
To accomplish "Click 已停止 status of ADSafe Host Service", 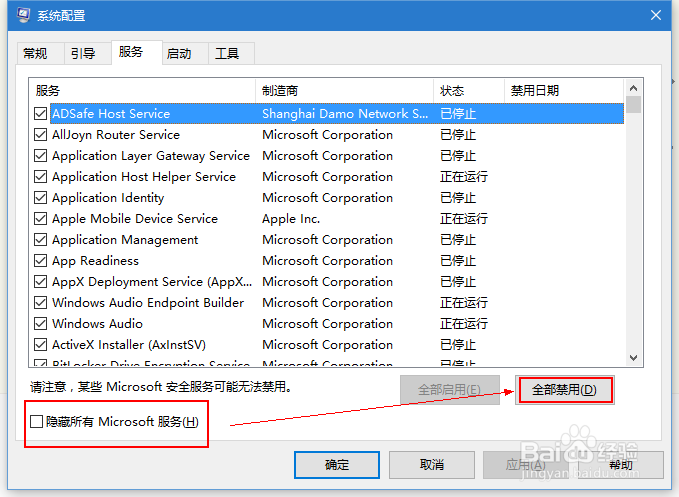I will pyautogui.click(x=458, y=114).
